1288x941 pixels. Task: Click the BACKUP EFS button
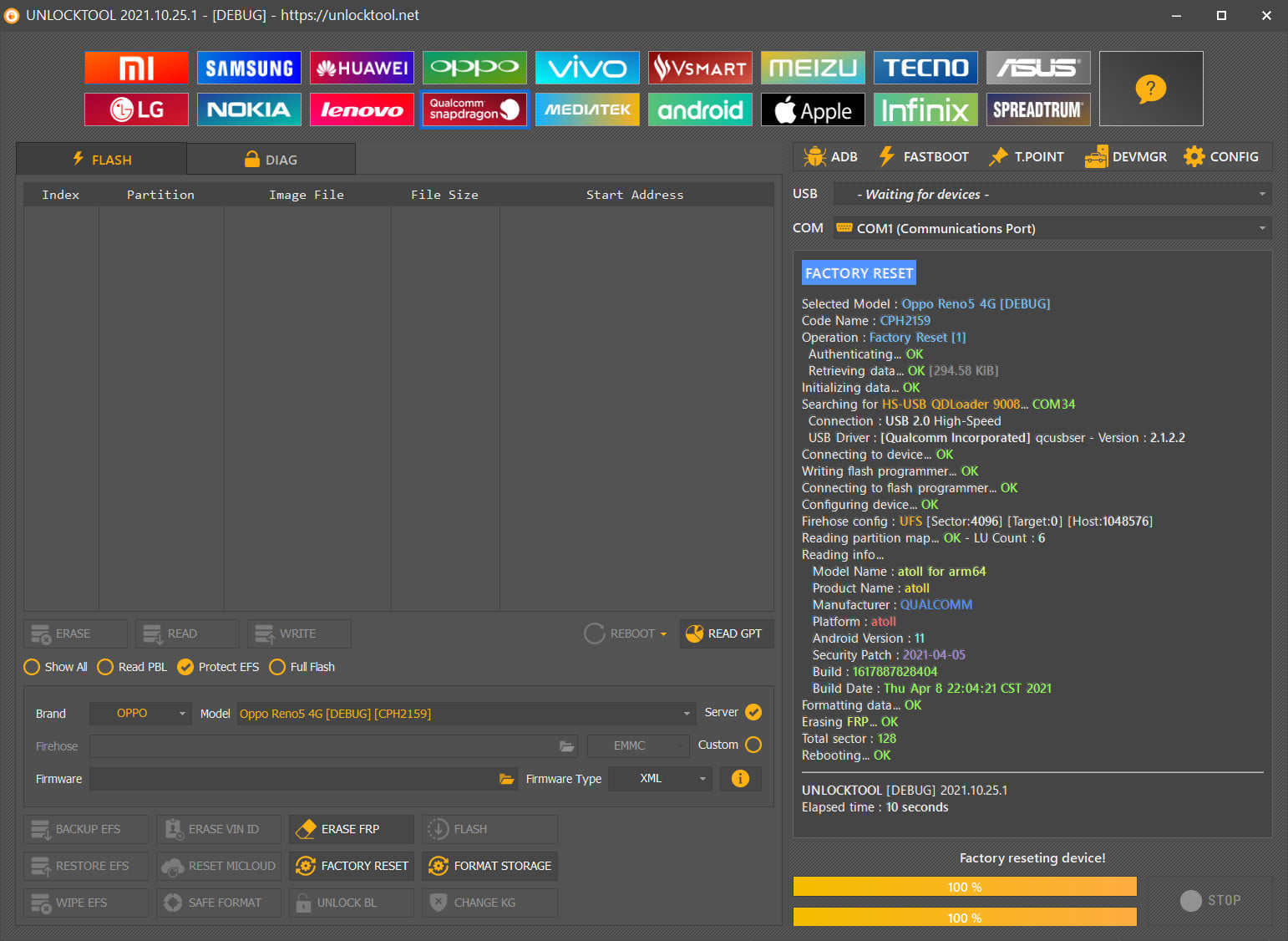(86, 829)
